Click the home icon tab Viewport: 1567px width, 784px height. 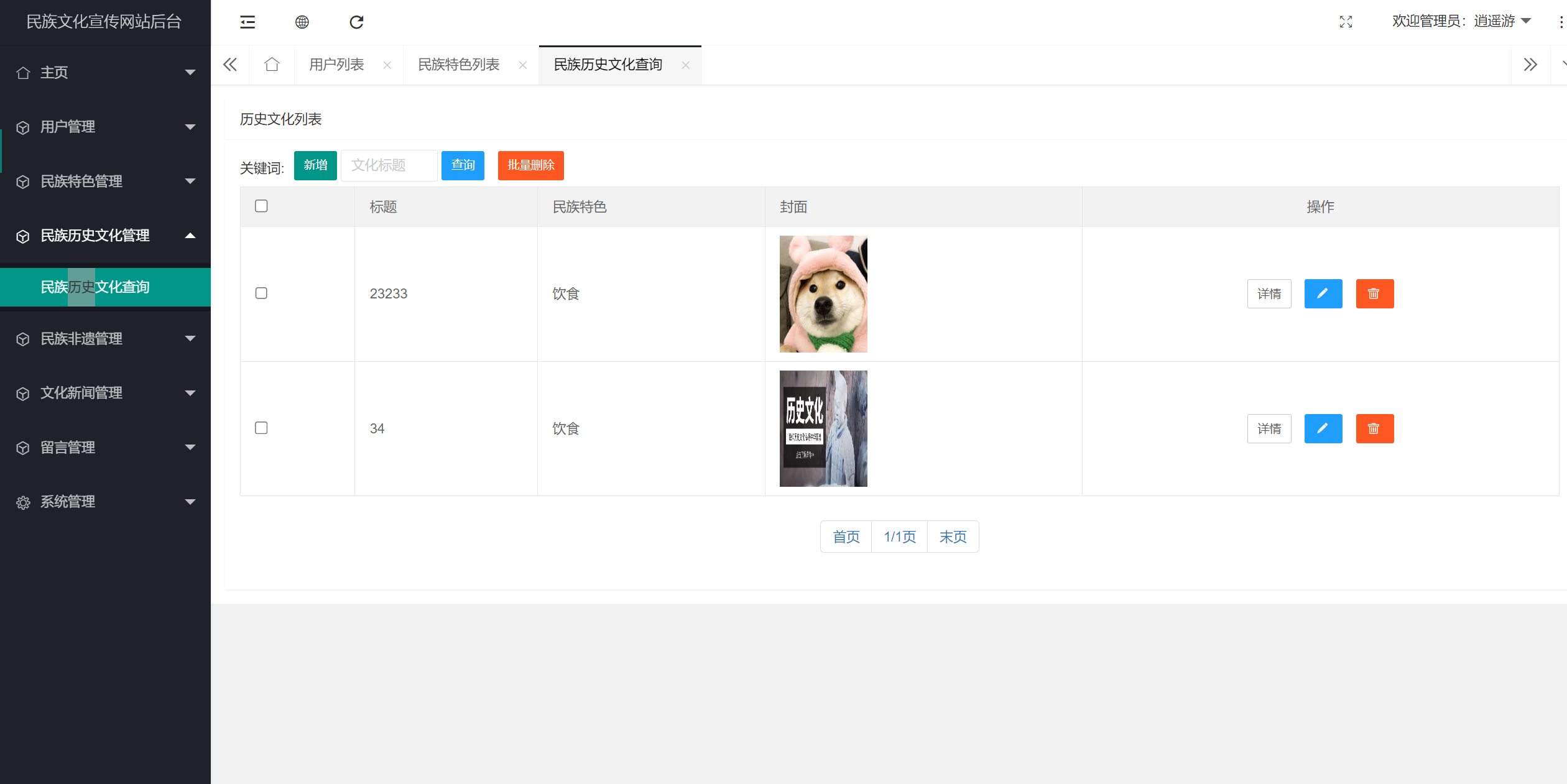pyautogui.click(x=272, y=65)
